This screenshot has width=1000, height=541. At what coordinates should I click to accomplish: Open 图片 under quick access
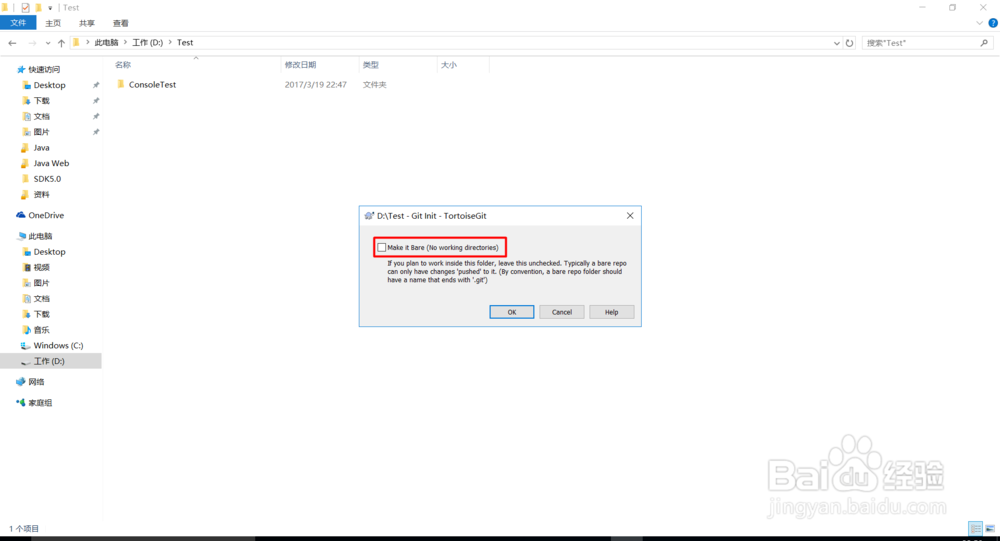41,132
